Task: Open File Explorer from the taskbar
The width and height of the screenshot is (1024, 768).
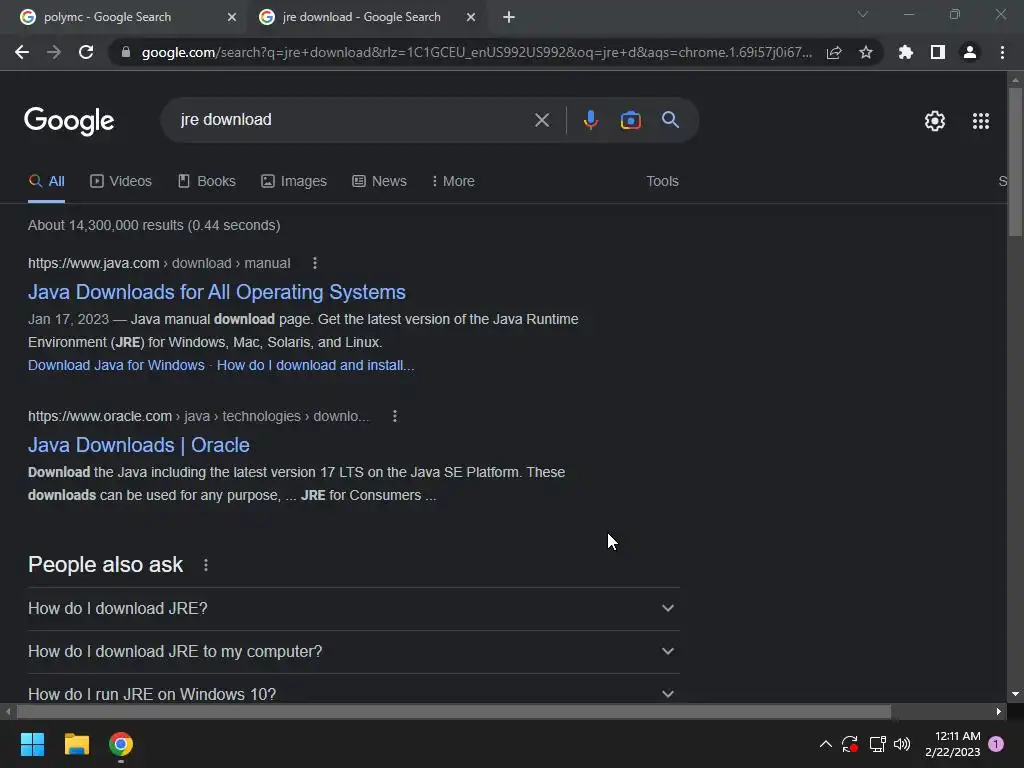Action: coord(76,744)
